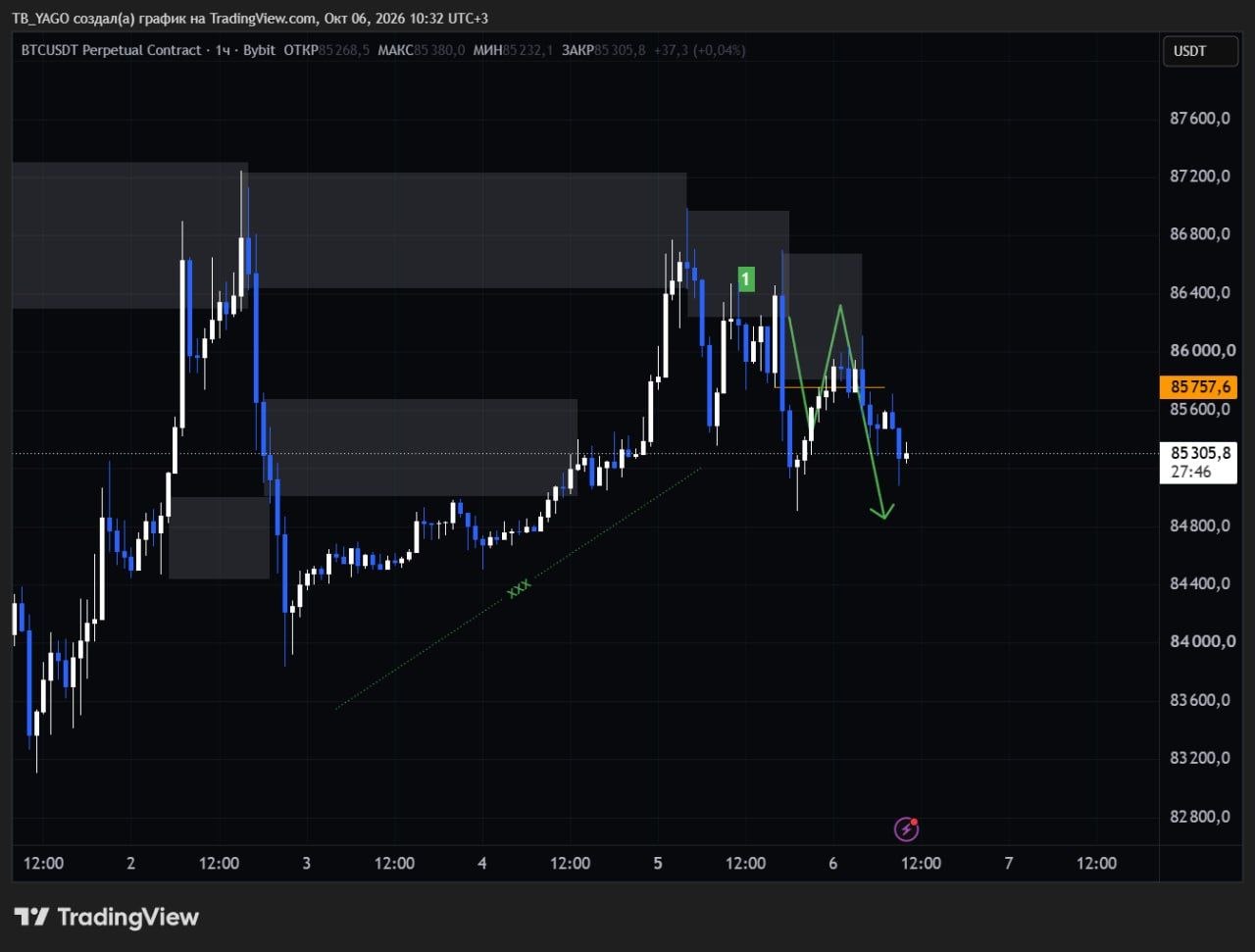Image resolution: width=1255 pixels, height=952 pixels.
Task: Click the +37,3 (+0,04%) change value
Action: click(x=700, y=50)
